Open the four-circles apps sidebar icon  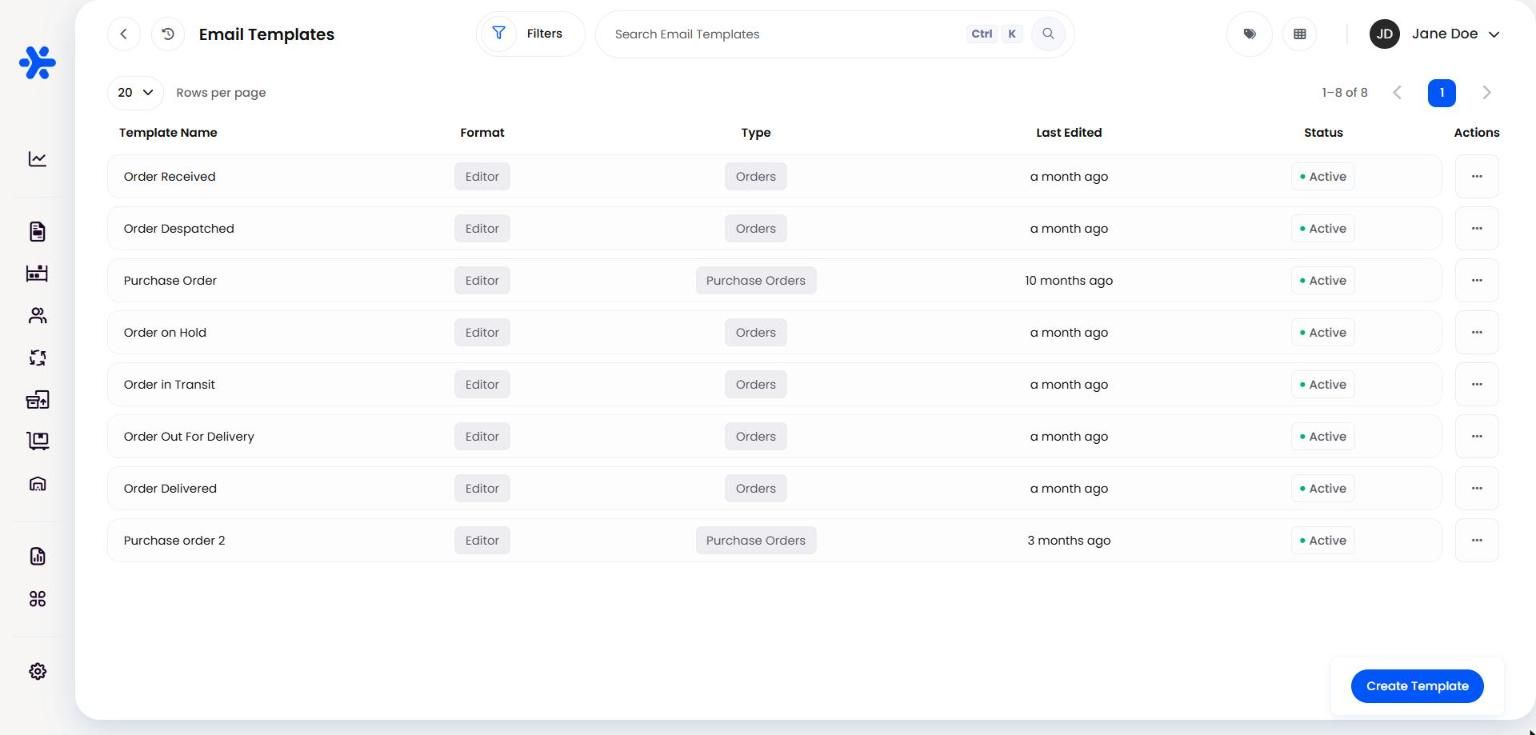[x=37, y=599]
